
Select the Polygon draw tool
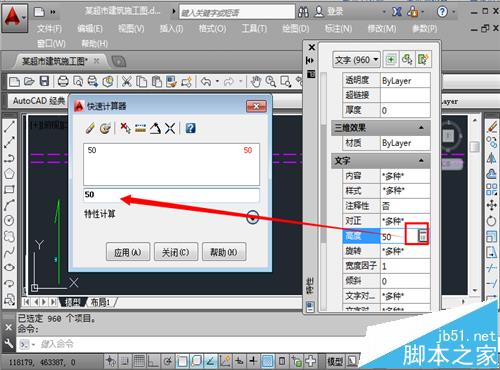9,173
